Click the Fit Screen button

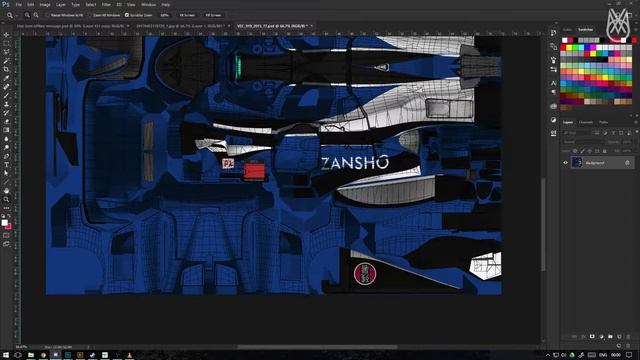click(187, 15)
